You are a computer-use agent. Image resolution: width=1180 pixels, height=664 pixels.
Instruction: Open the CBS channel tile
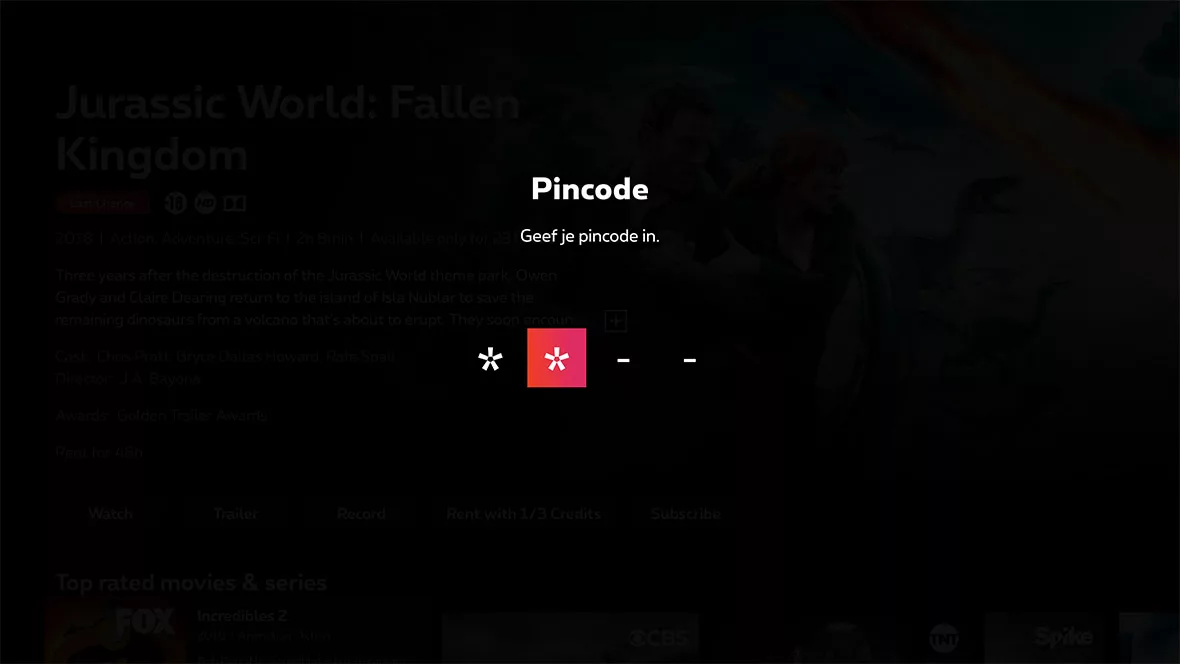click(570, 638)
